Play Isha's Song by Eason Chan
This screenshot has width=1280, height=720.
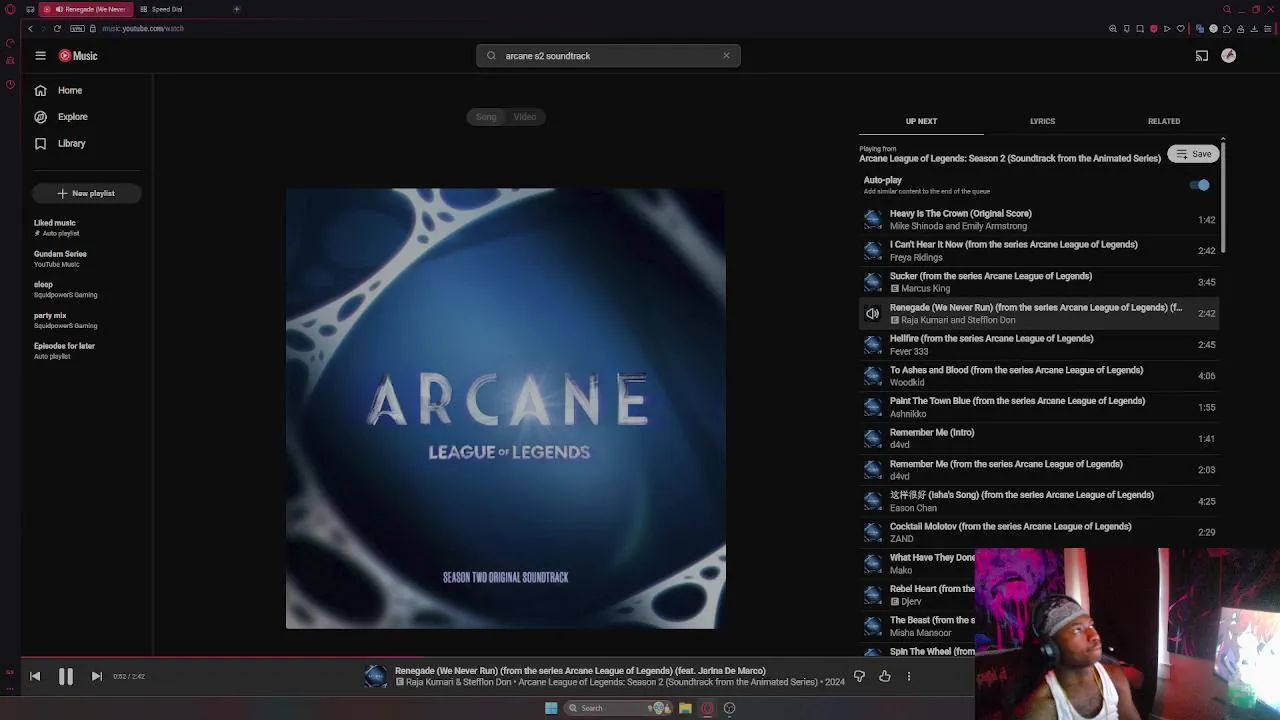tap(1040, 501)
